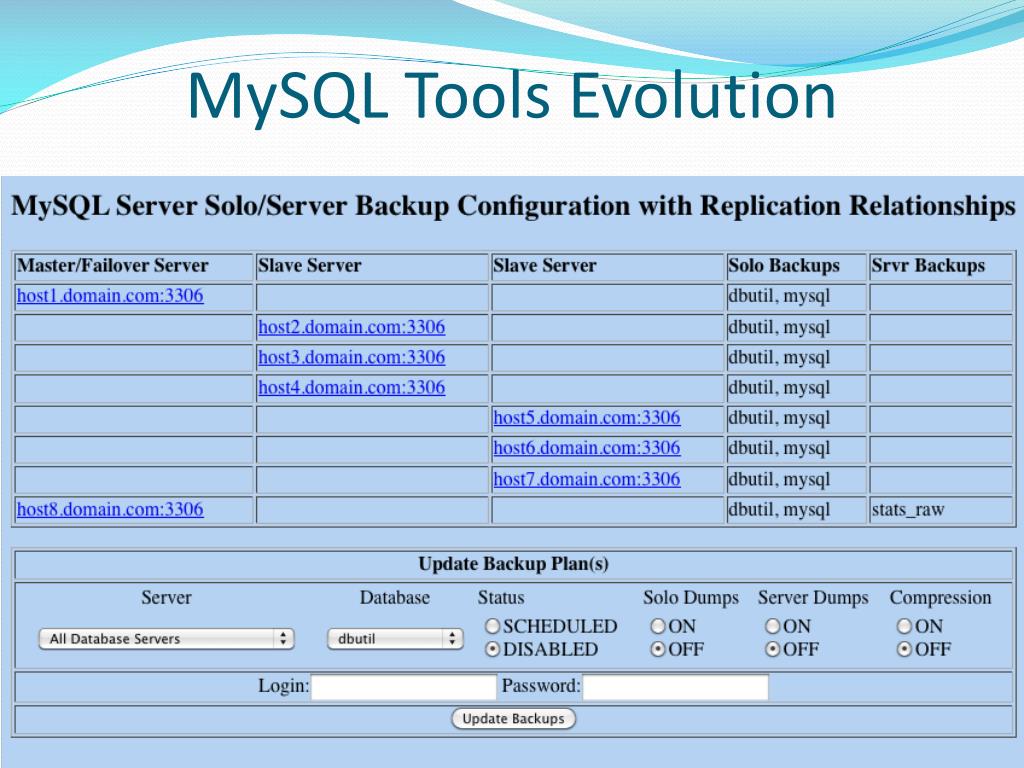Select the host7.domain.com:3306 link

(x=586, y=479)
